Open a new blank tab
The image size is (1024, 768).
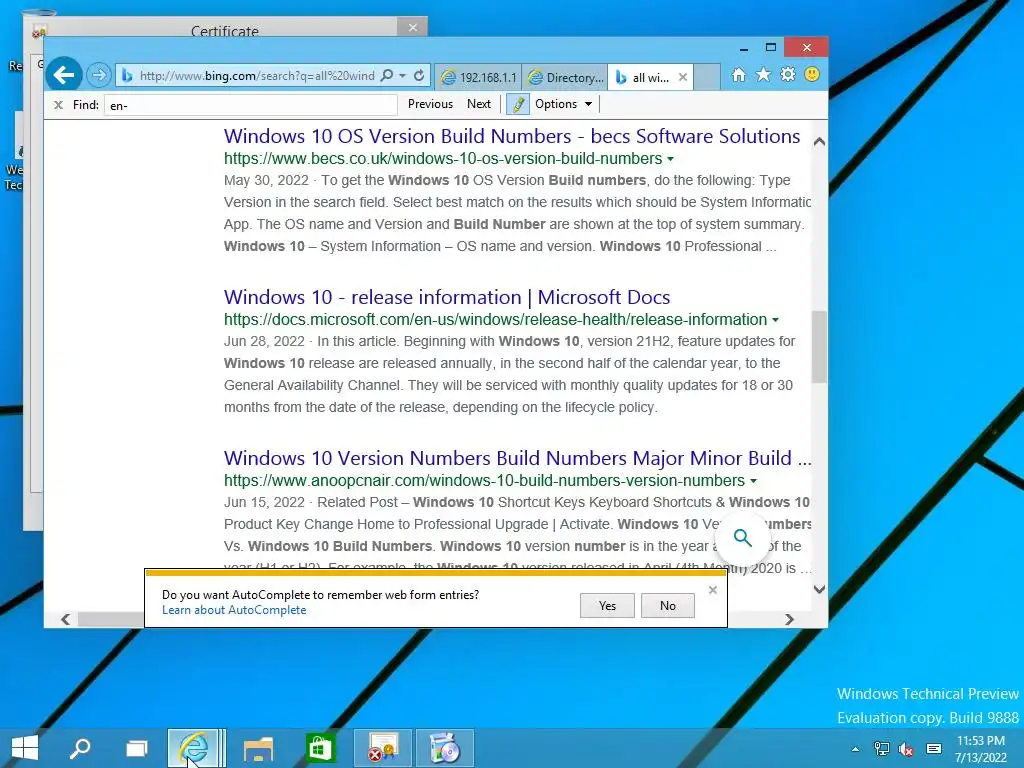(x=707, y=77)
